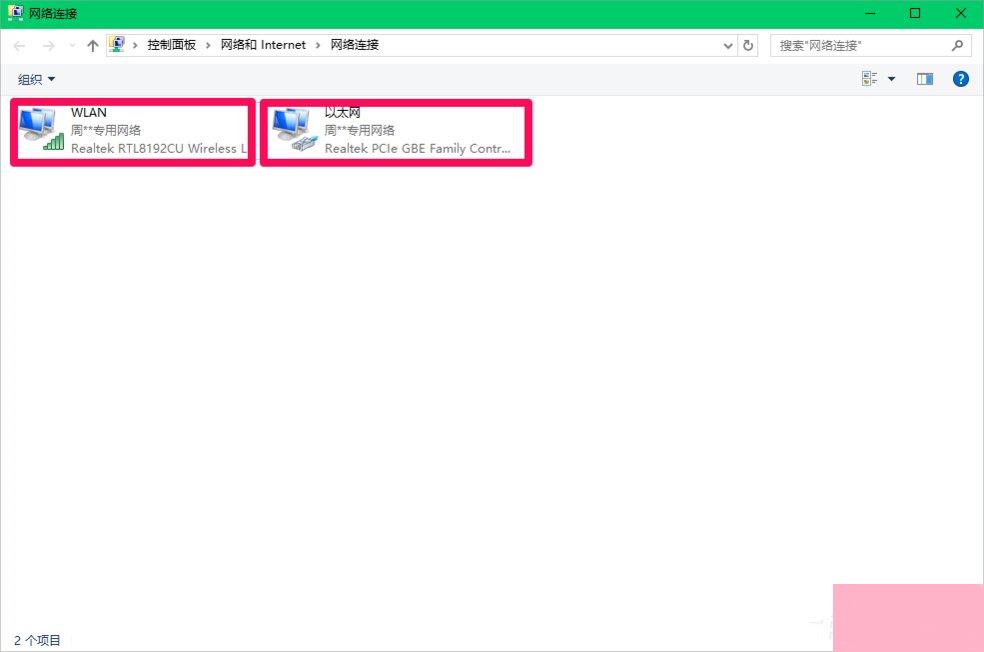Image resolution: width=984 pixels, height=652 pixels.
Task: Refresh the 网络连接 view
Action: click(x=749, y=46)
